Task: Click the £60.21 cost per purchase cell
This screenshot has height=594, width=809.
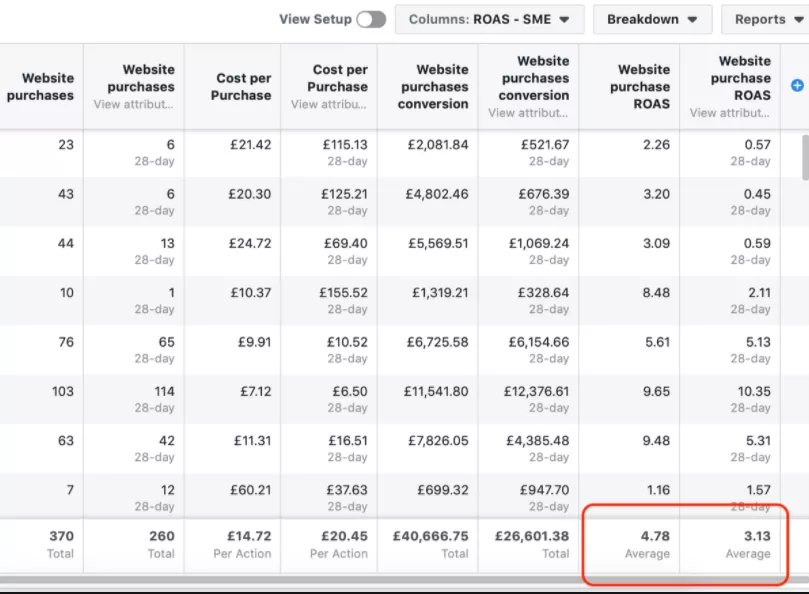Action: (250, 490)
